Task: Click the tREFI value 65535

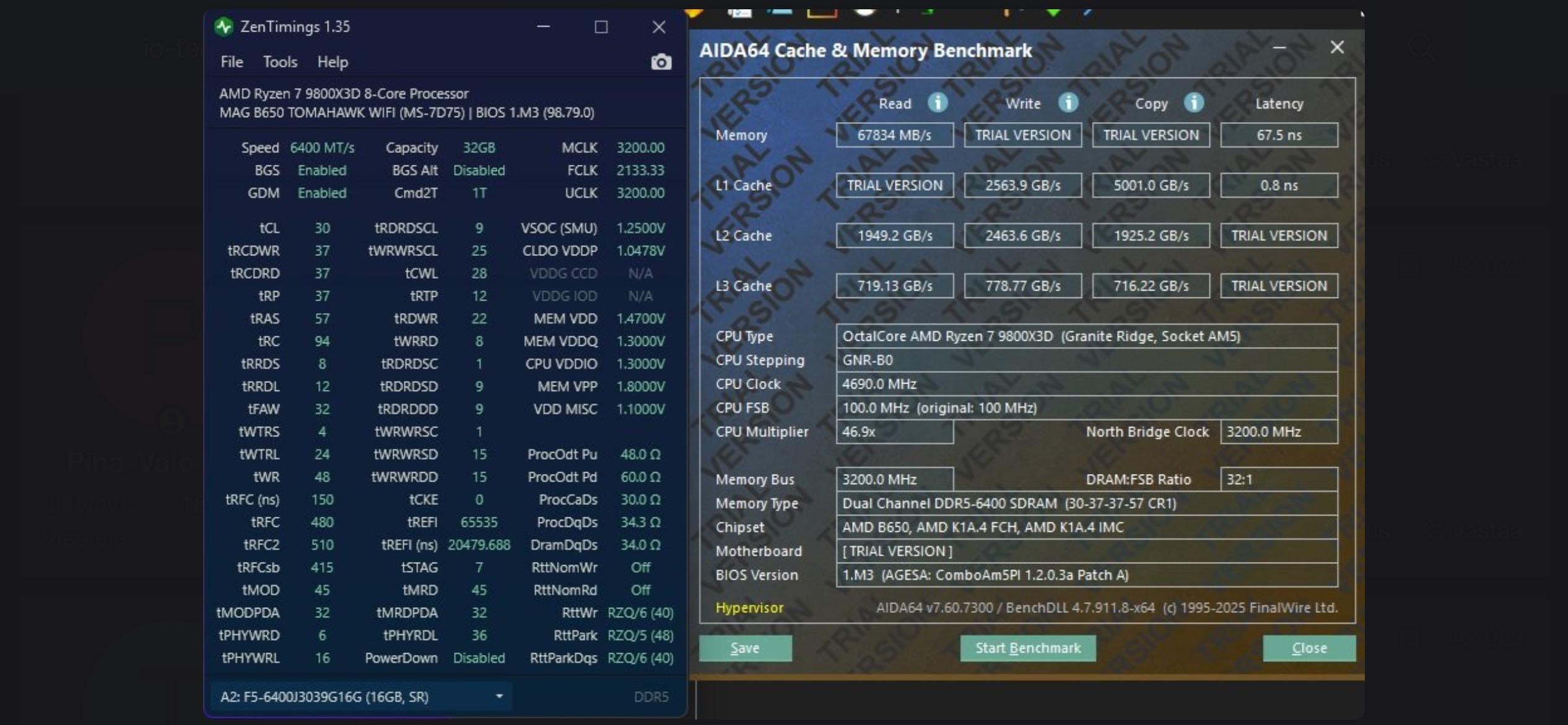Action: click(x=479, y=522)
